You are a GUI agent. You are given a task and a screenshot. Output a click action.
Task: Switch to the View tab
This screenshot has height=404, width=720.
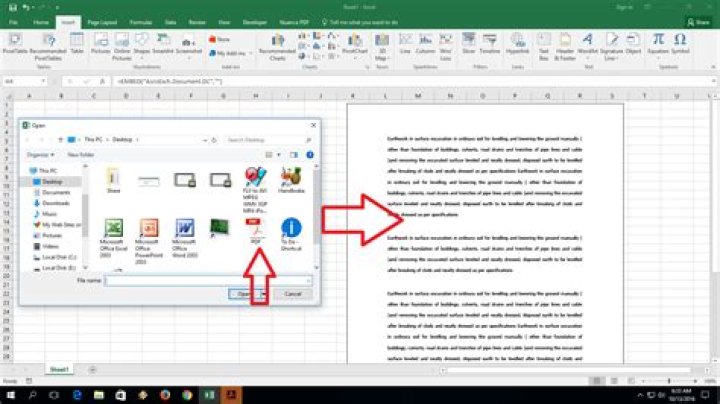pyautogui.click(x=224, y=22)
